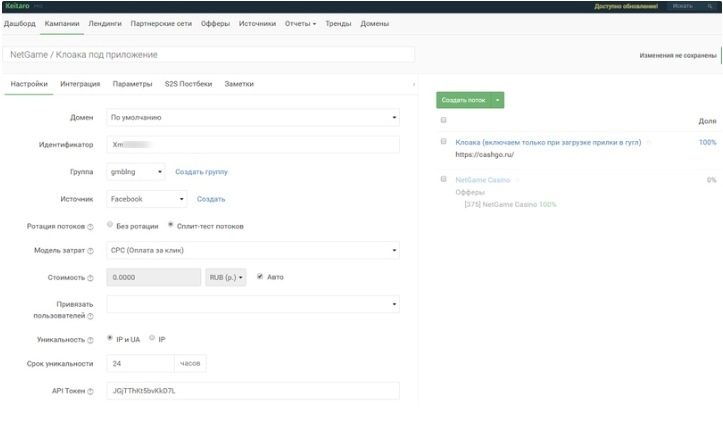Click the Доступно обновление notice
Image resolution: width=723 pixels, height=424 pixels.
pyautogui.click(x=626, y=6)
